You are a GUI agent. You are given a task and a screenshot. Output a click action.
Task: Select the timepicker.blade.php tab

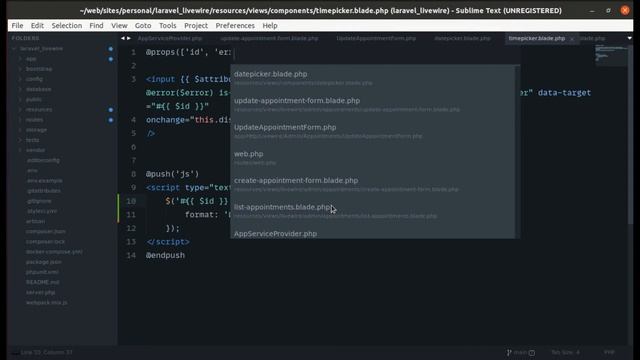[537, 38]
